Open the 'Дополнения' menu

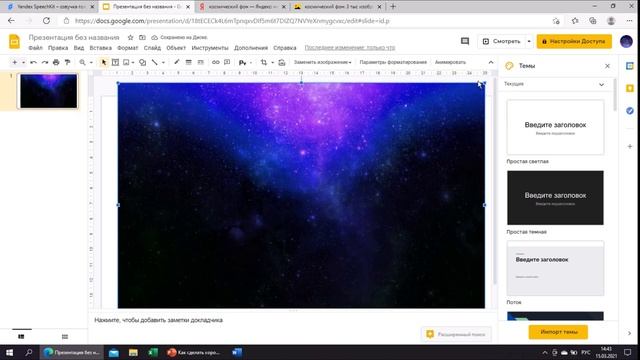point(251,48)
